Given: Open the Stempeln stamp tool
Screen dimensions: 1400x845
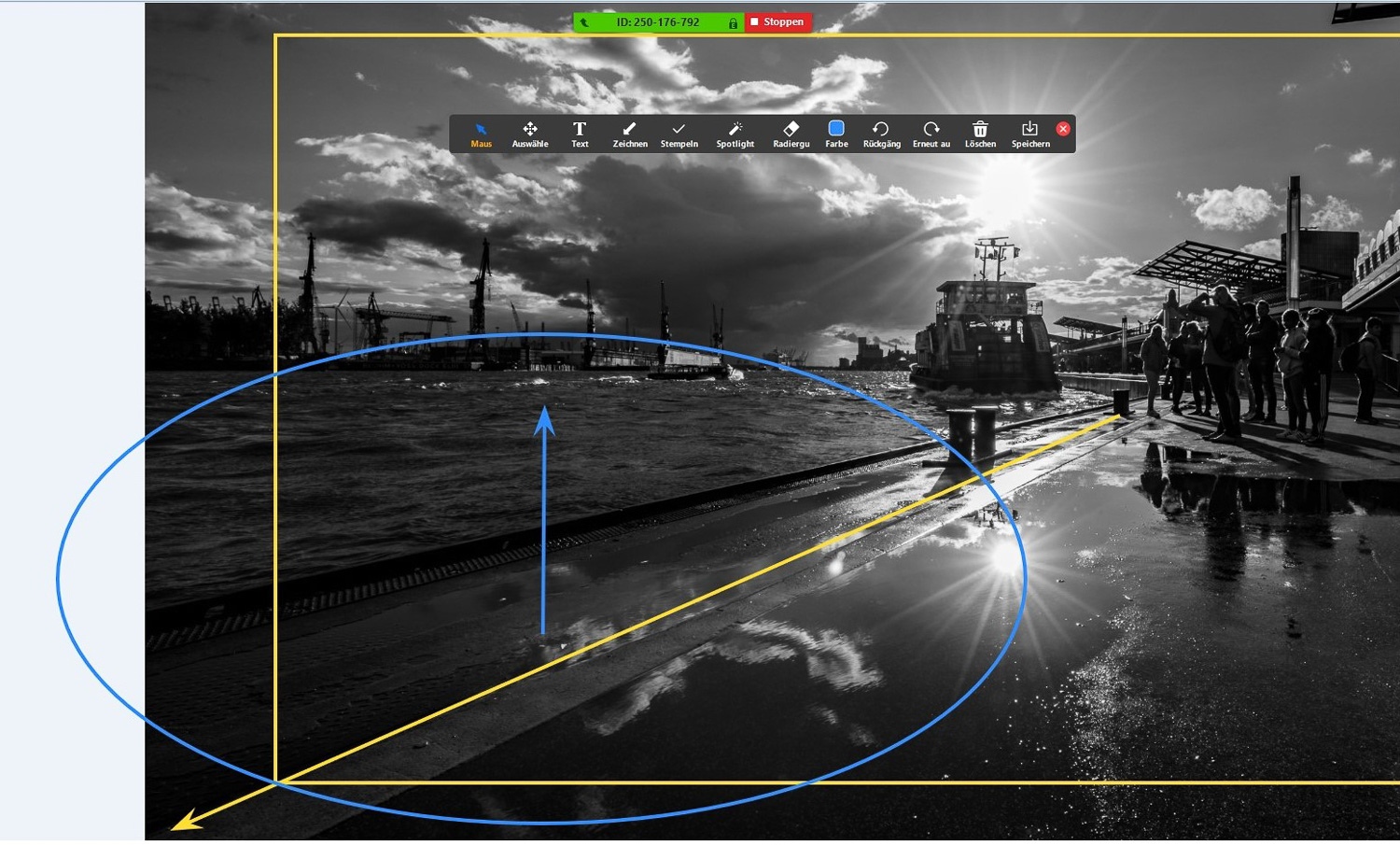Looking at the screenshot, I should click(x=679, y=134).
